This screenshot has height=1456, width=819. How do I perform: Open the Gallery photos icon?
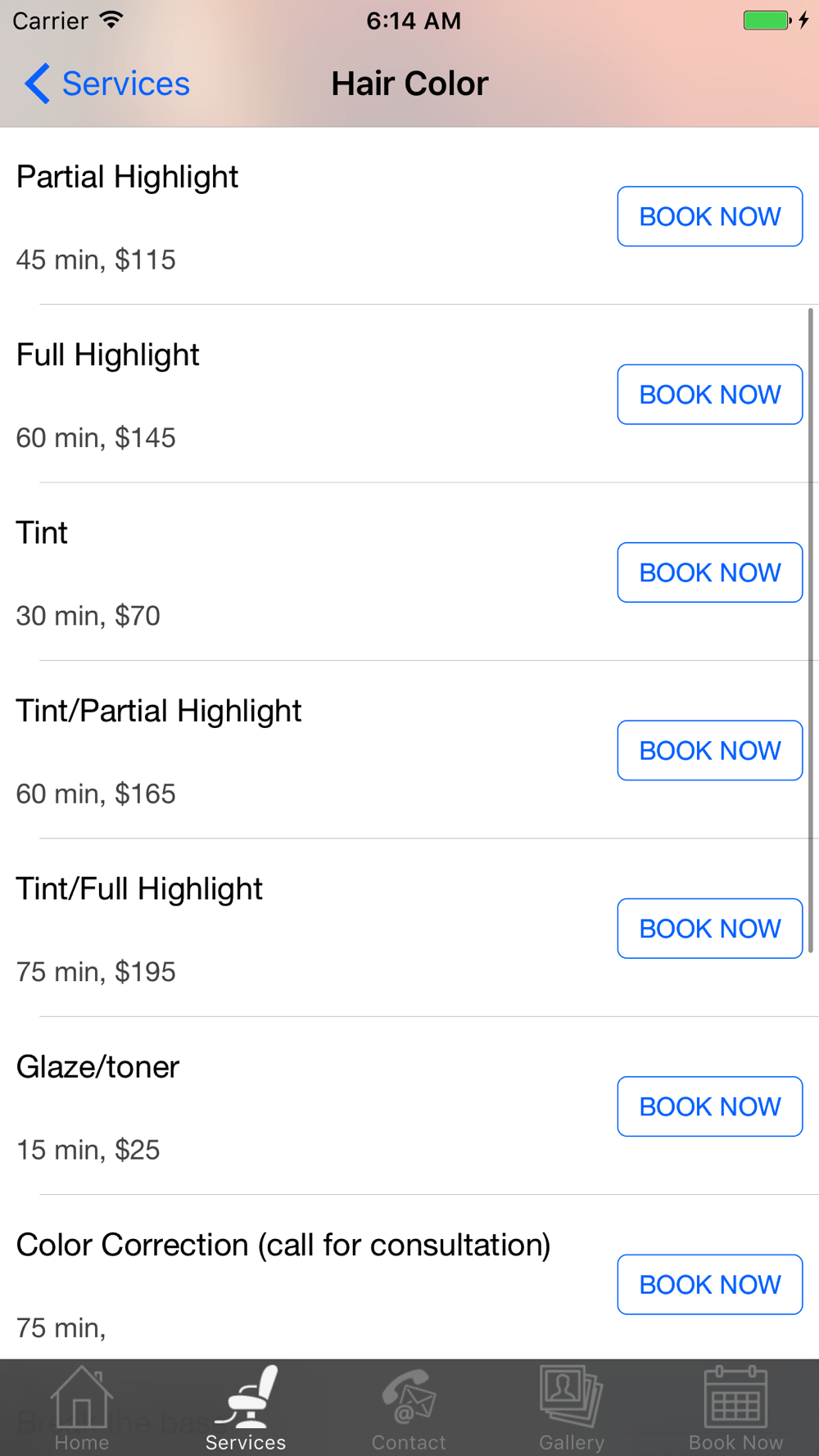tap(572, 1397)
